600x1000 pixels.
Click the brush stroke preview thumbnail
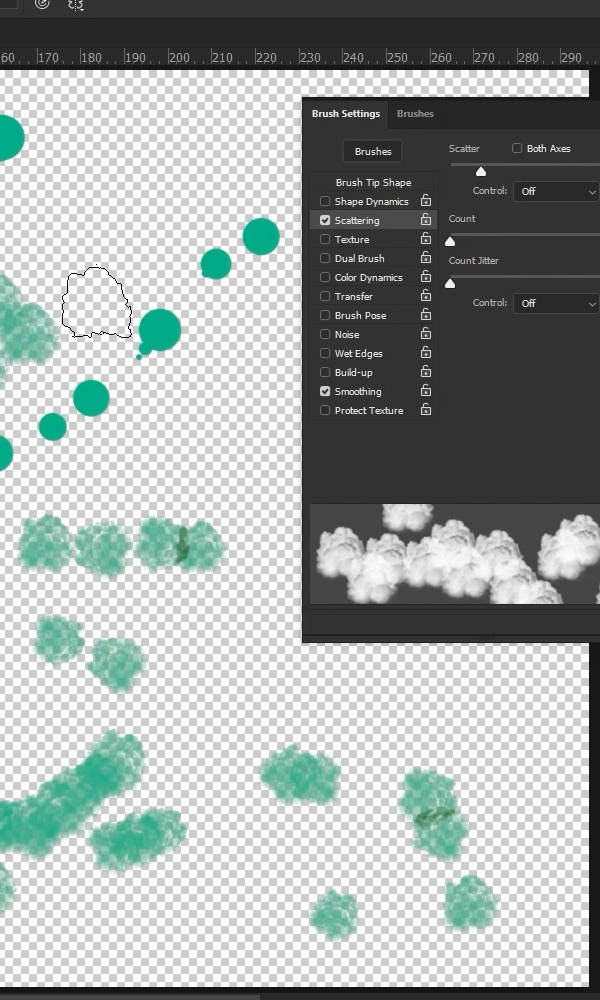click(455, 554)
